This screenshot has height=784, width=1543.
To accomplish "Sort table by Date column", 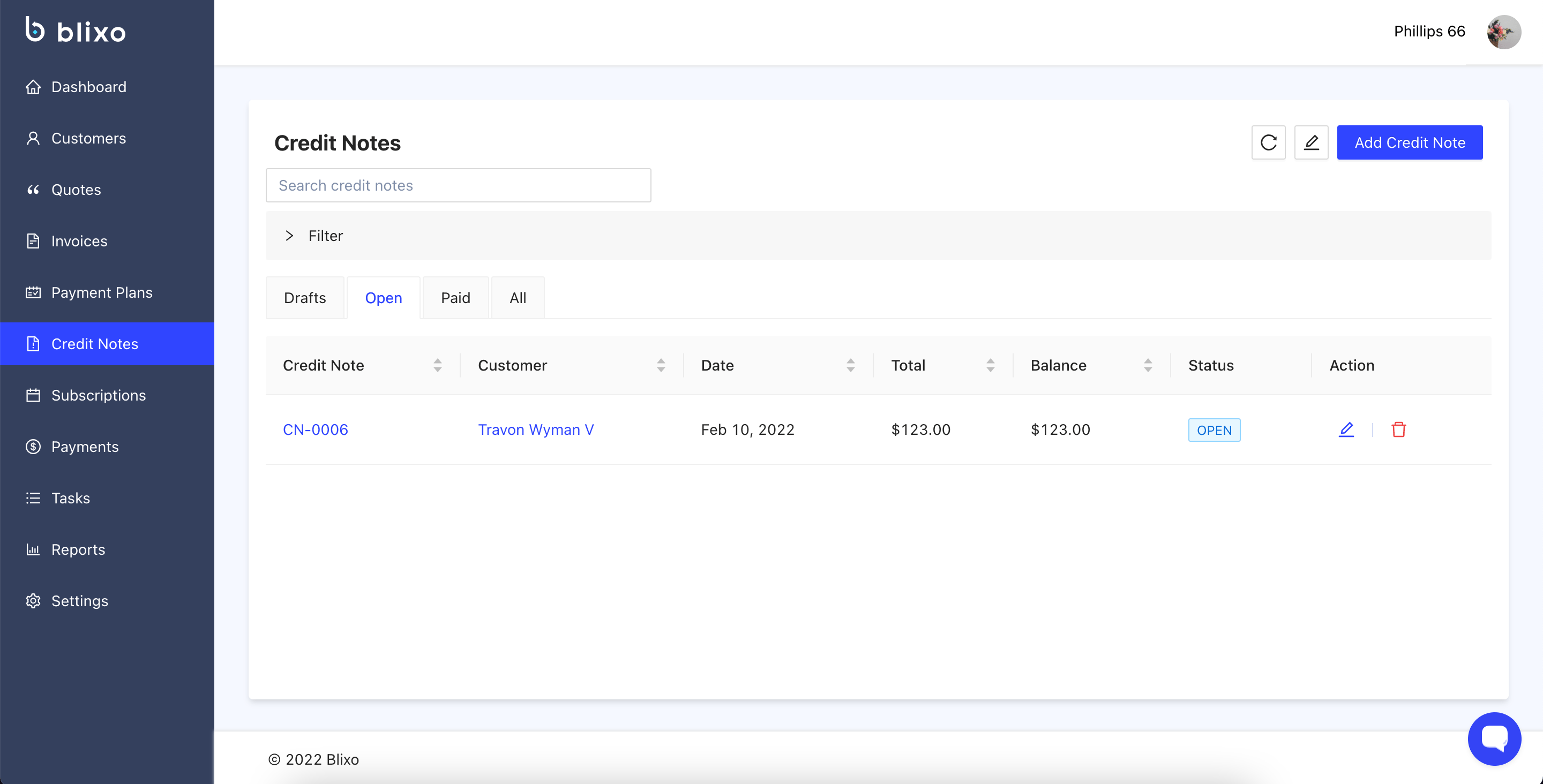I will click(x=850, y=365).
